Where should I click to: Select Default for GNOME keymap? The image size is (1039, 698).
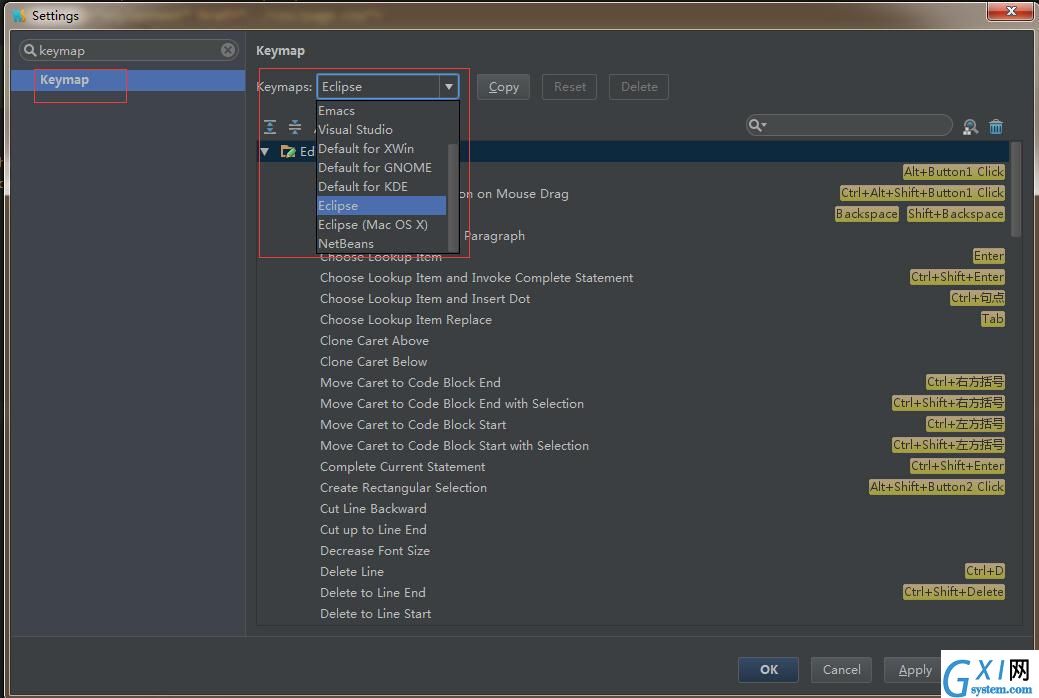(382, 168)
